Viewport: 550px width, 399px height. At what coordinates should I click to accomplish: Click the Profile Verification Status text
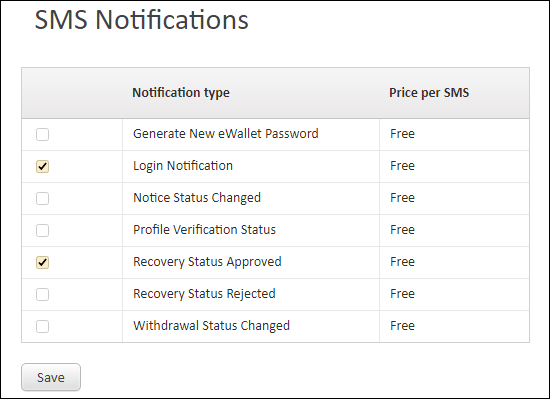coord(204,230)
